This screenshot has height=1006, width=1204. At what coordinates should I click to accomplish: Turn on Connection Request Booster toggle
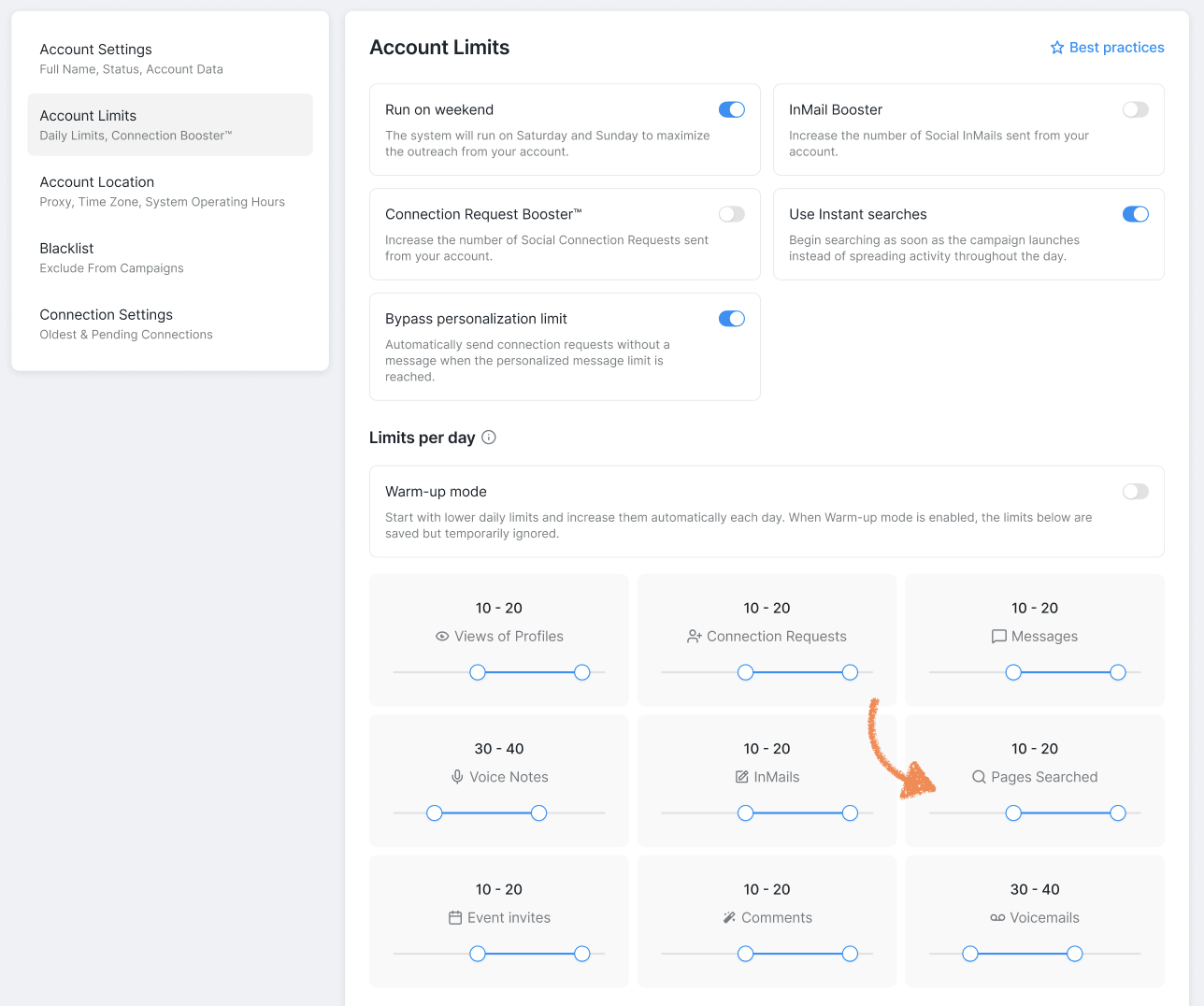click(732, 214)
